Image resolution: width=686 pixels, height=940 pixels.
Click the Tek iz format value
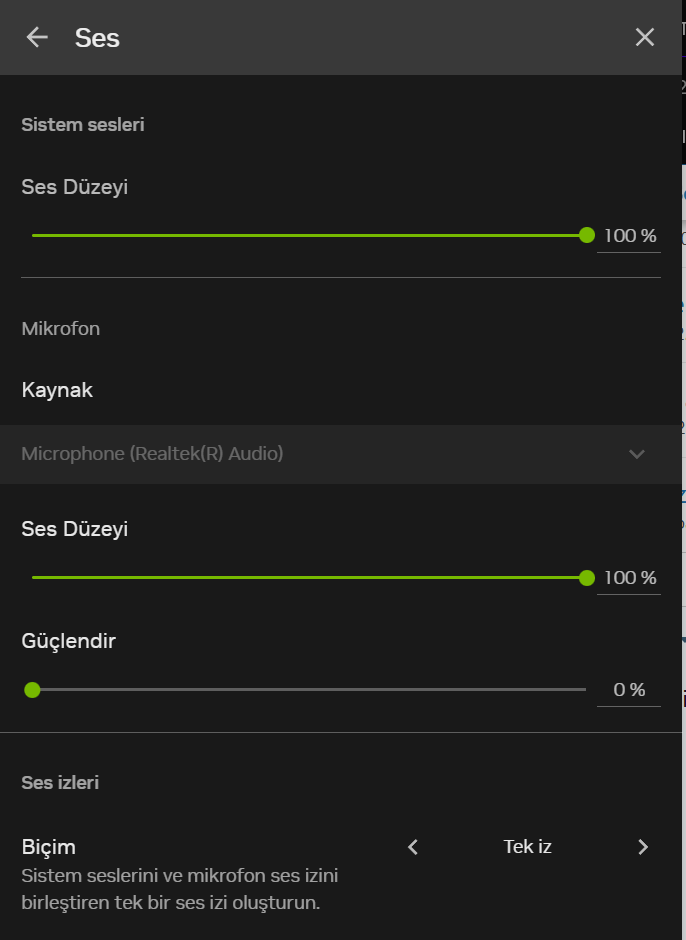[527, 847]
